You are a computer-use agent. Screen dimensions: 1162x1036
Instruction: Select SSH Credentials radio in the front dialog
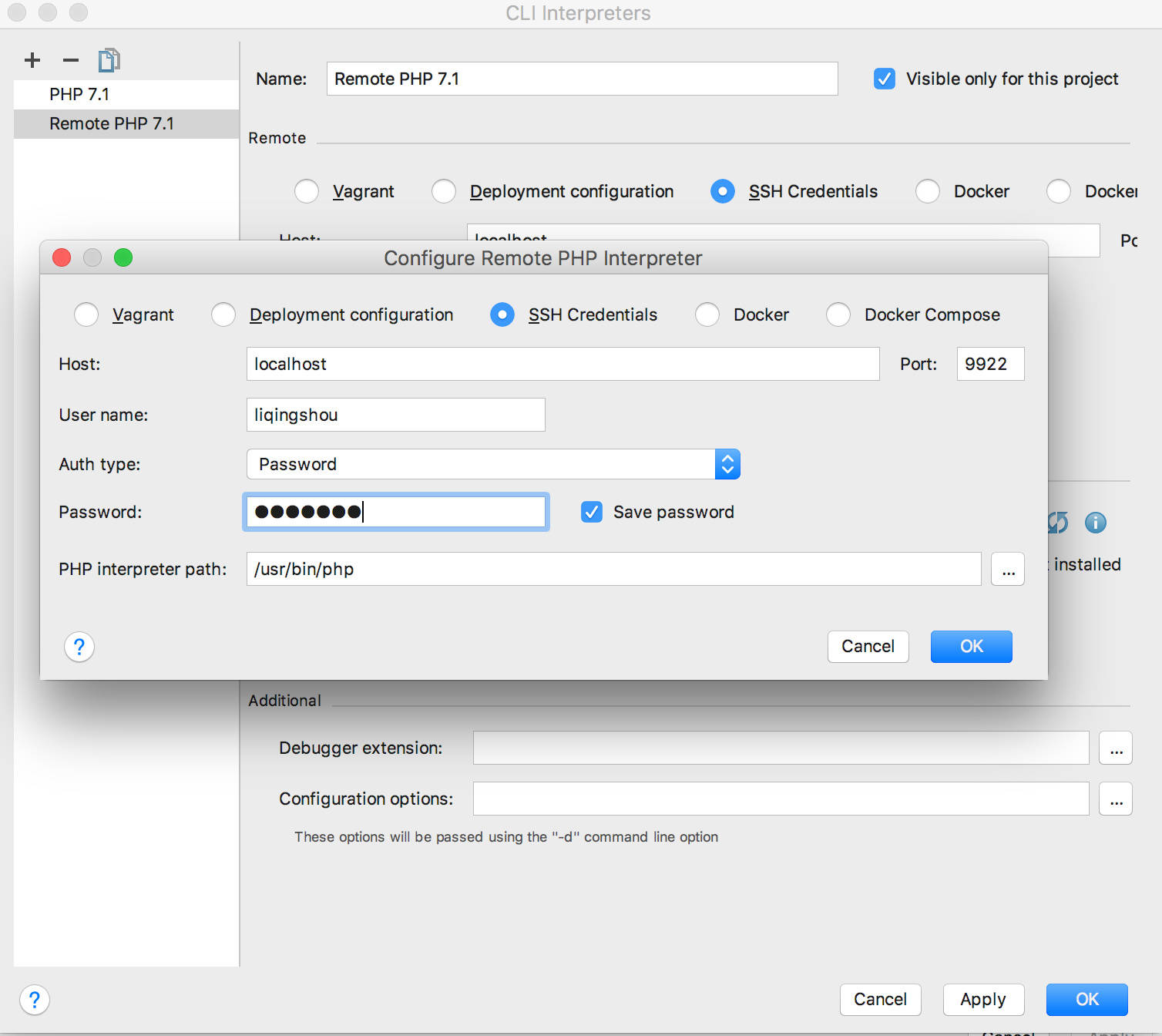tap(502, 314)
